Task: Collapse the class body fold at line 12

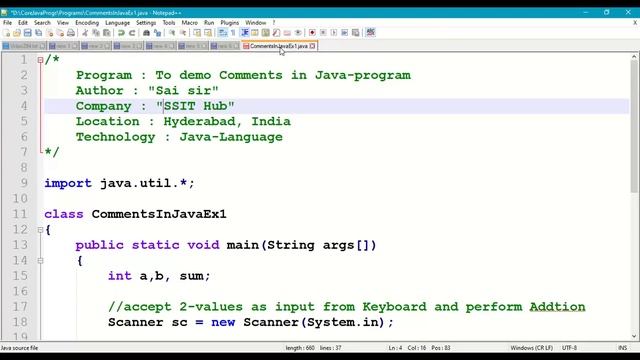Action: [x=40, y=230]
